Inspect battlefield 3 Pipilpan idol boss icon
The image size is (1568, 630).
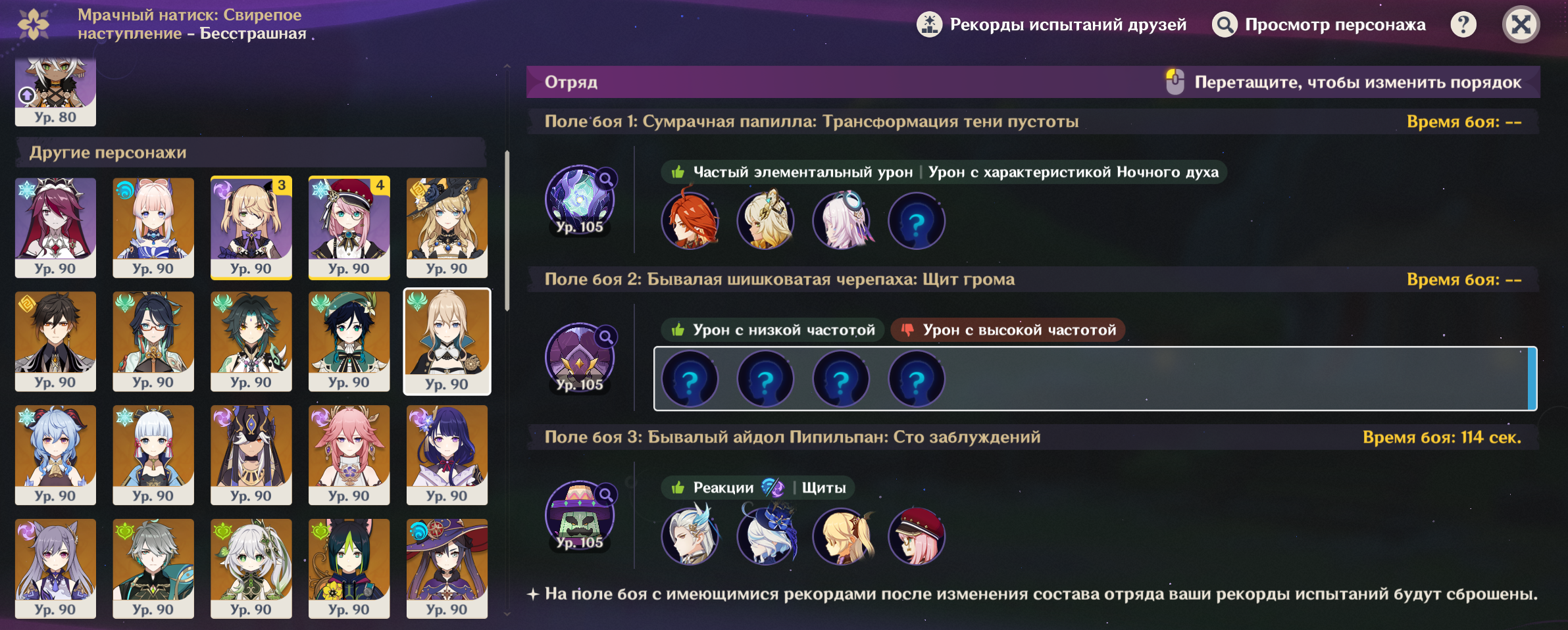tap(580, 515)
